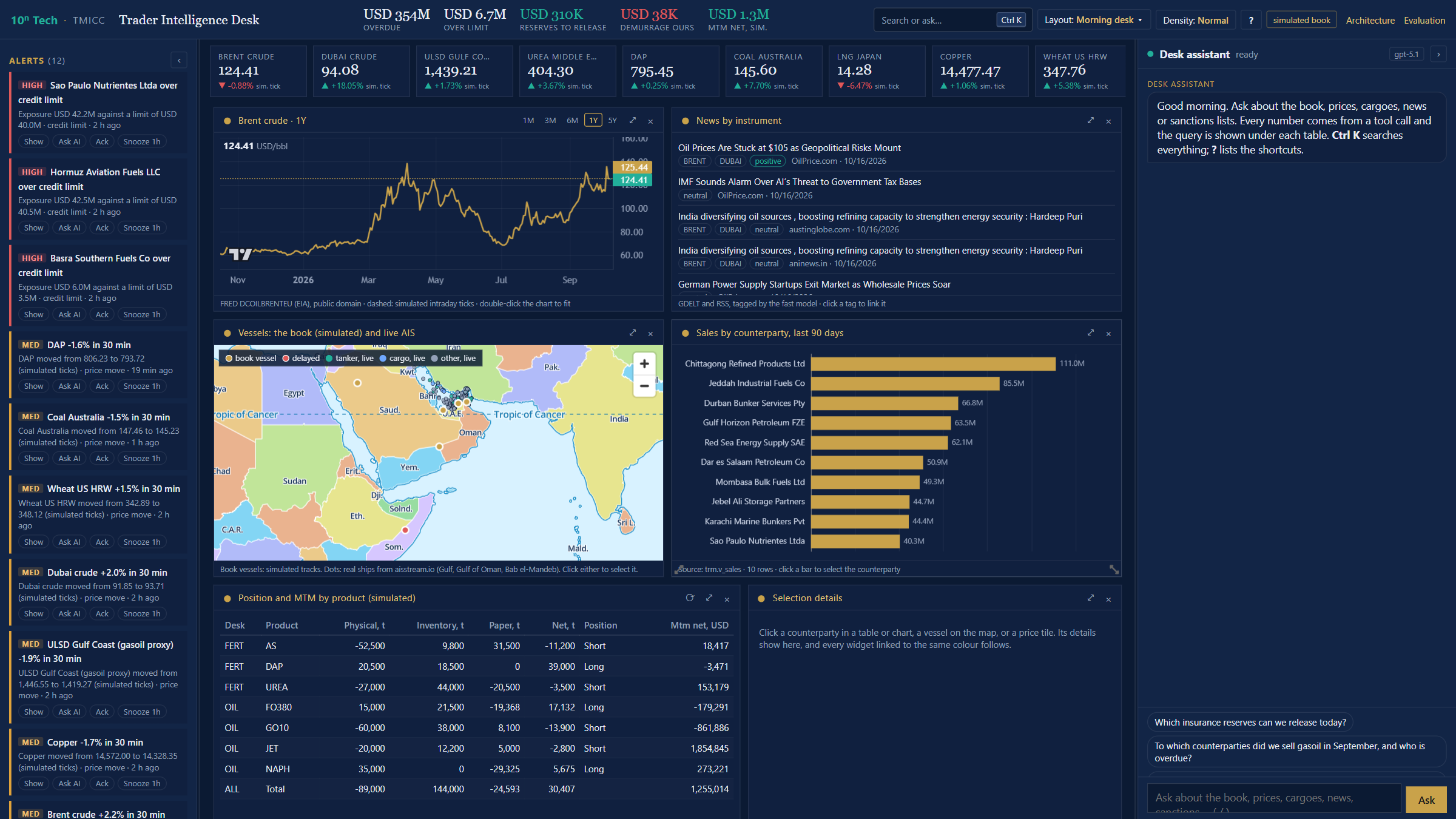Viewport: 1456px width, 819px height.
Task: Ask AI about Hormuz Aviation Fuels alert
Action: [69, 227]
